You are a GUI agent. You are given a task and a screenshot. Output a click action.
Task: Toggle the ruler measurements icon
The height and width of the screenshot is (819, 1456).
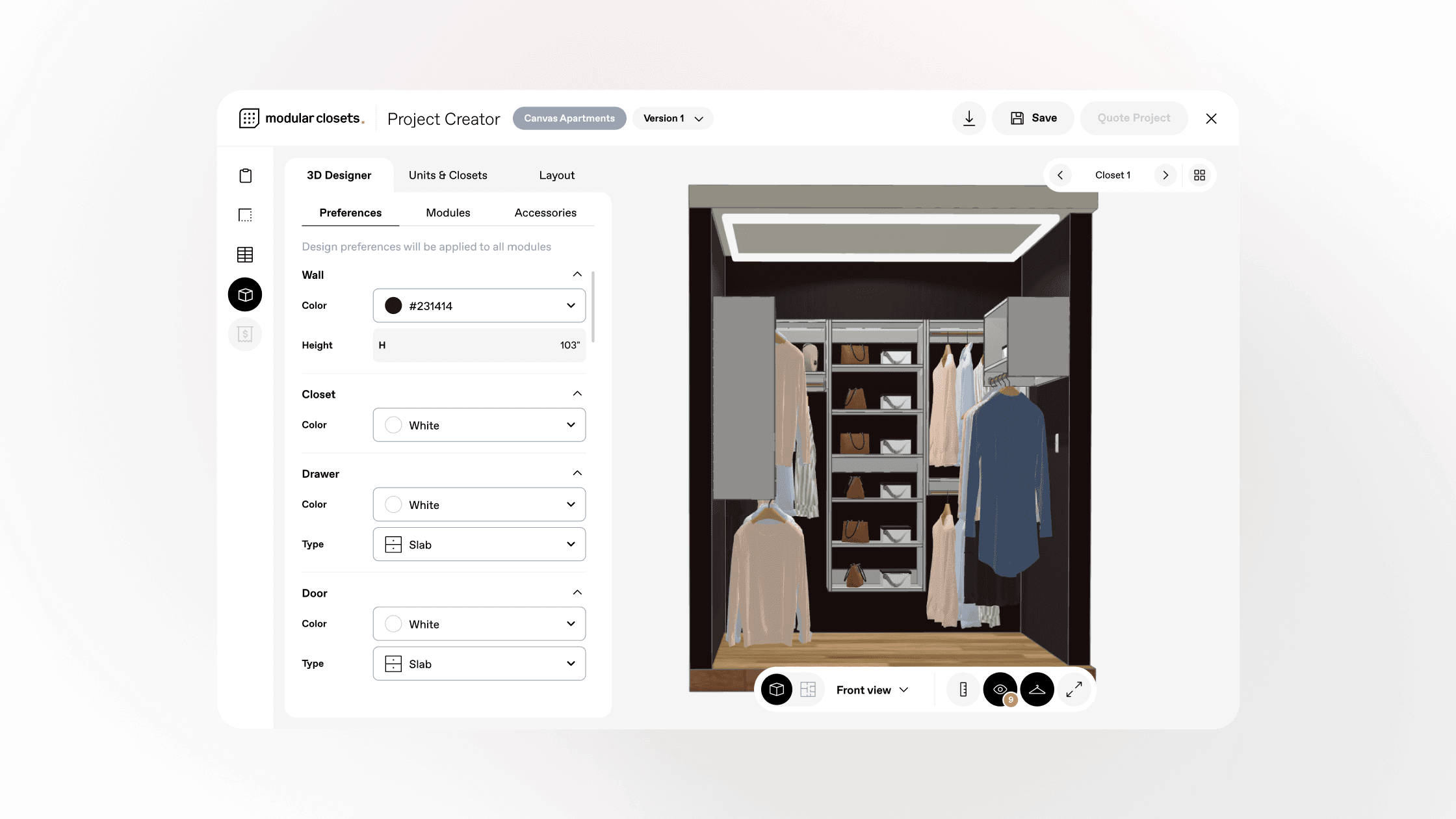tap(963, 690)
